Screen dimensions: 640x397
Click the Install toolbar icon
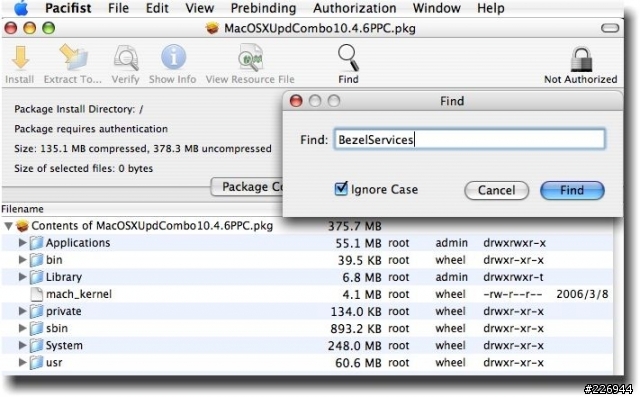click(x=20, y=58)
